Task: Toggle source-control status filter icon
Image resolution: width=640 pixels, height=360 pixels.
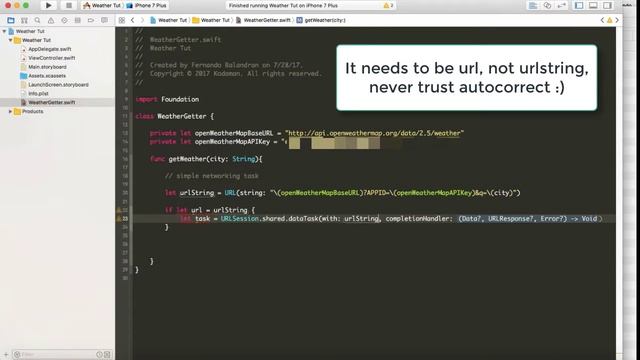Action: tap(107, 354)
